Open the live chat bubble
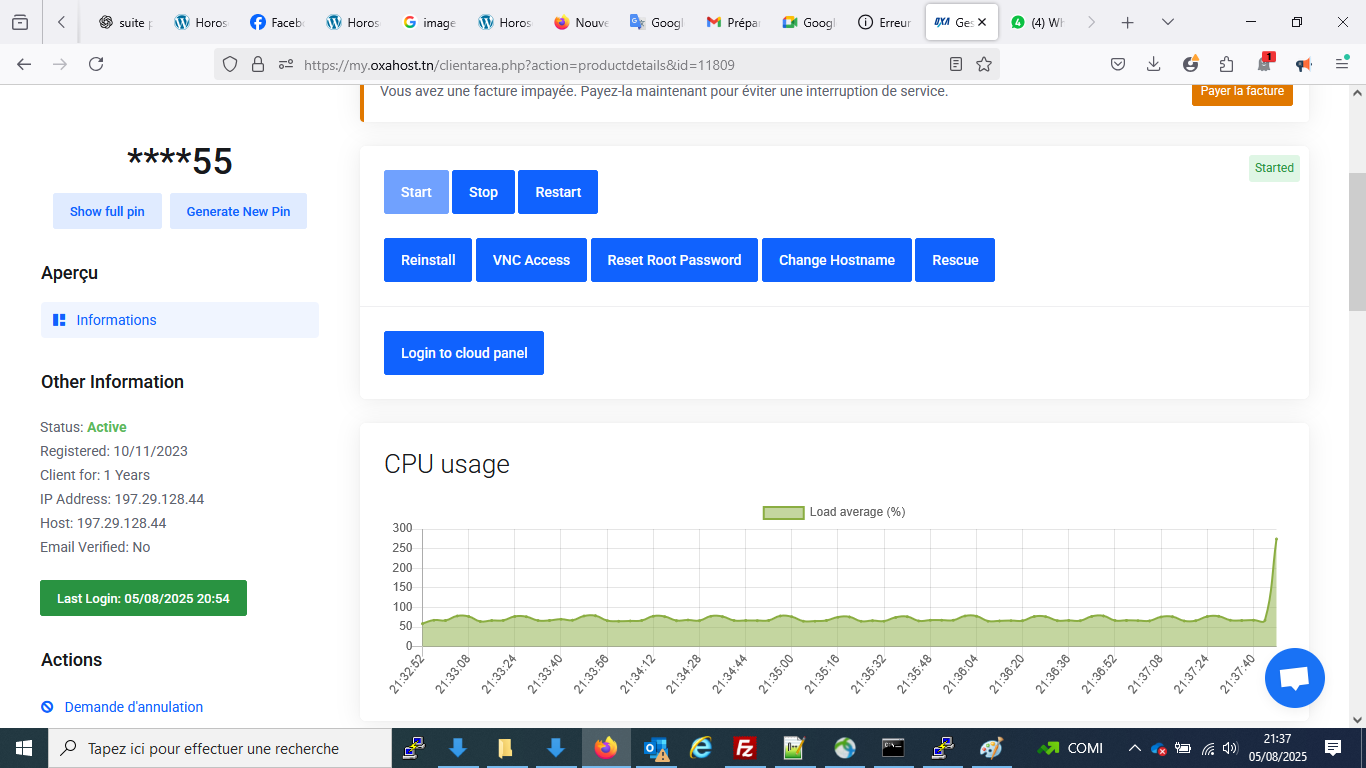Viewport: 1366px width, 768px height. 1294,678
